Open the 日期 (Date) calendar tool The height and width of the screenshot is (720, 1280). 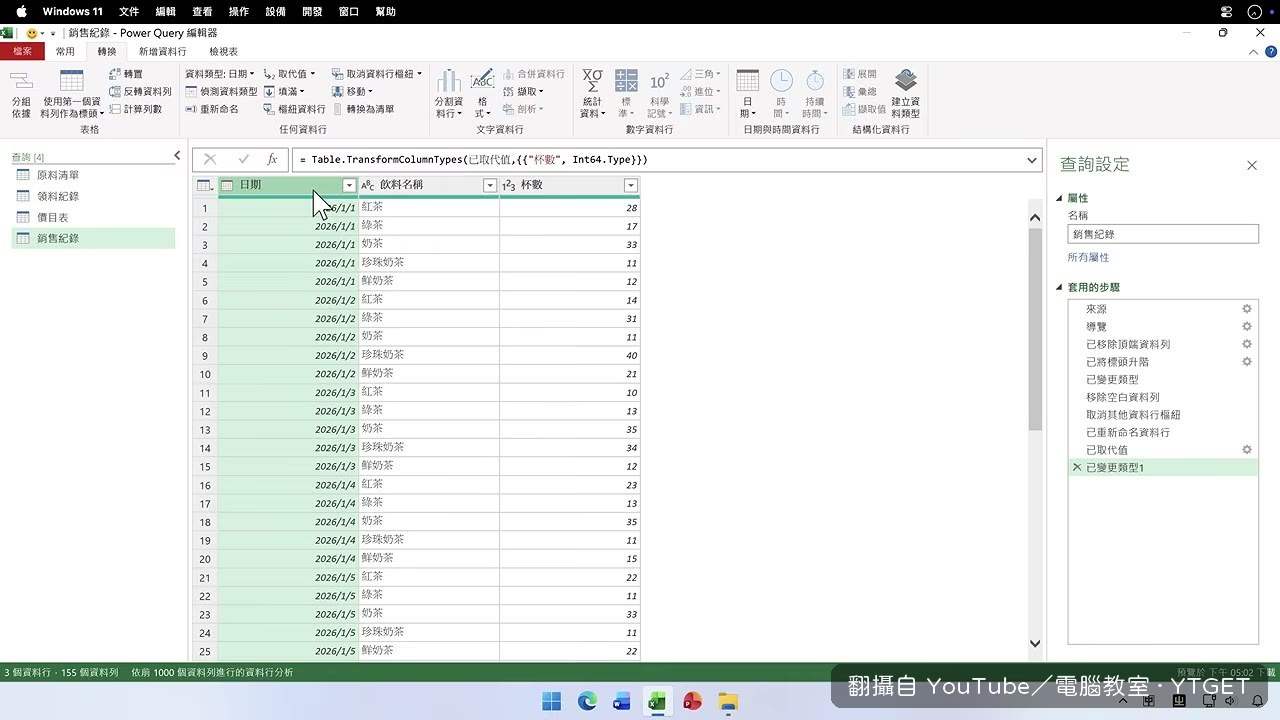[x=747, y=93]
